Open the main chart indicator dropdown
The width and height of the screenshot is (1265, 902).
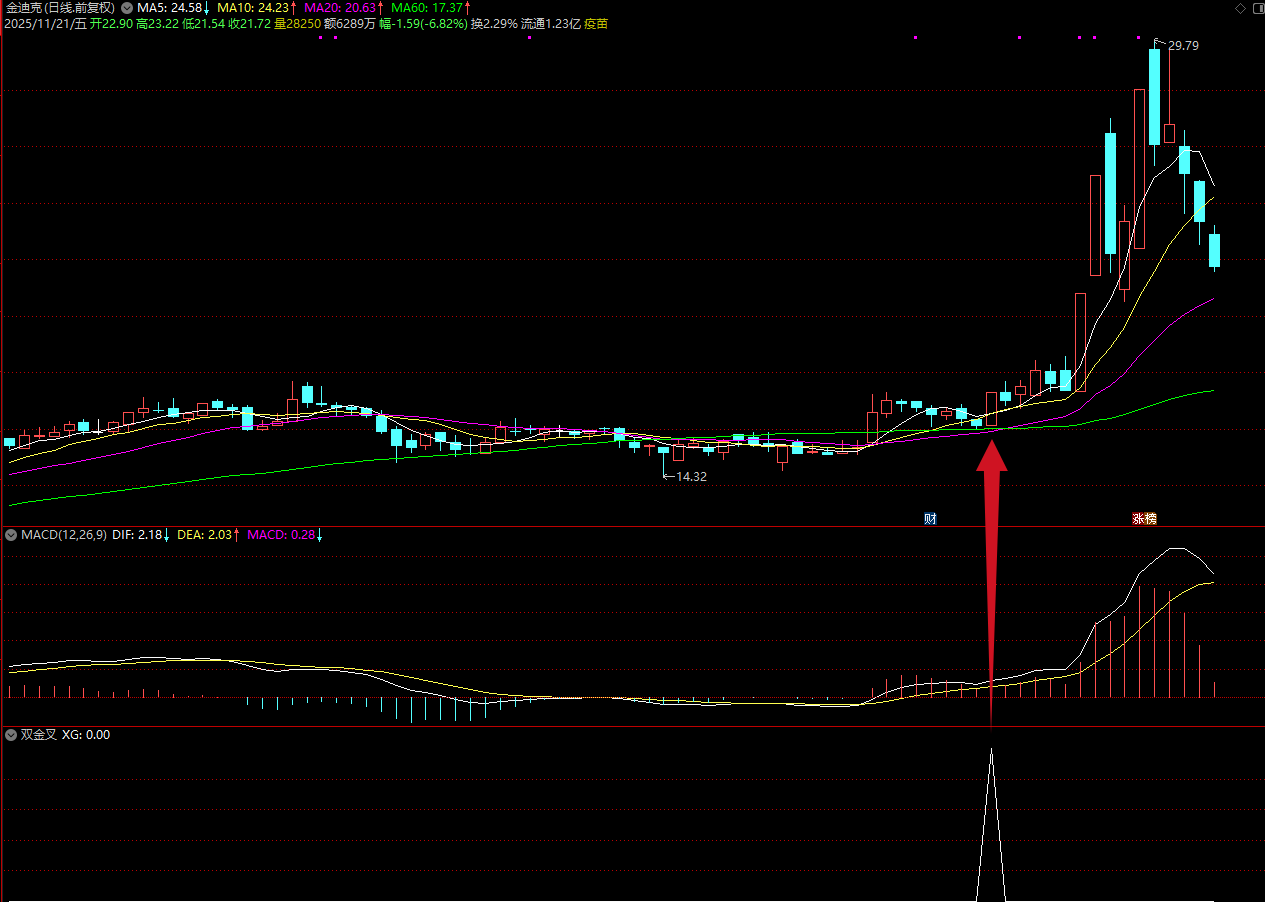126,7
